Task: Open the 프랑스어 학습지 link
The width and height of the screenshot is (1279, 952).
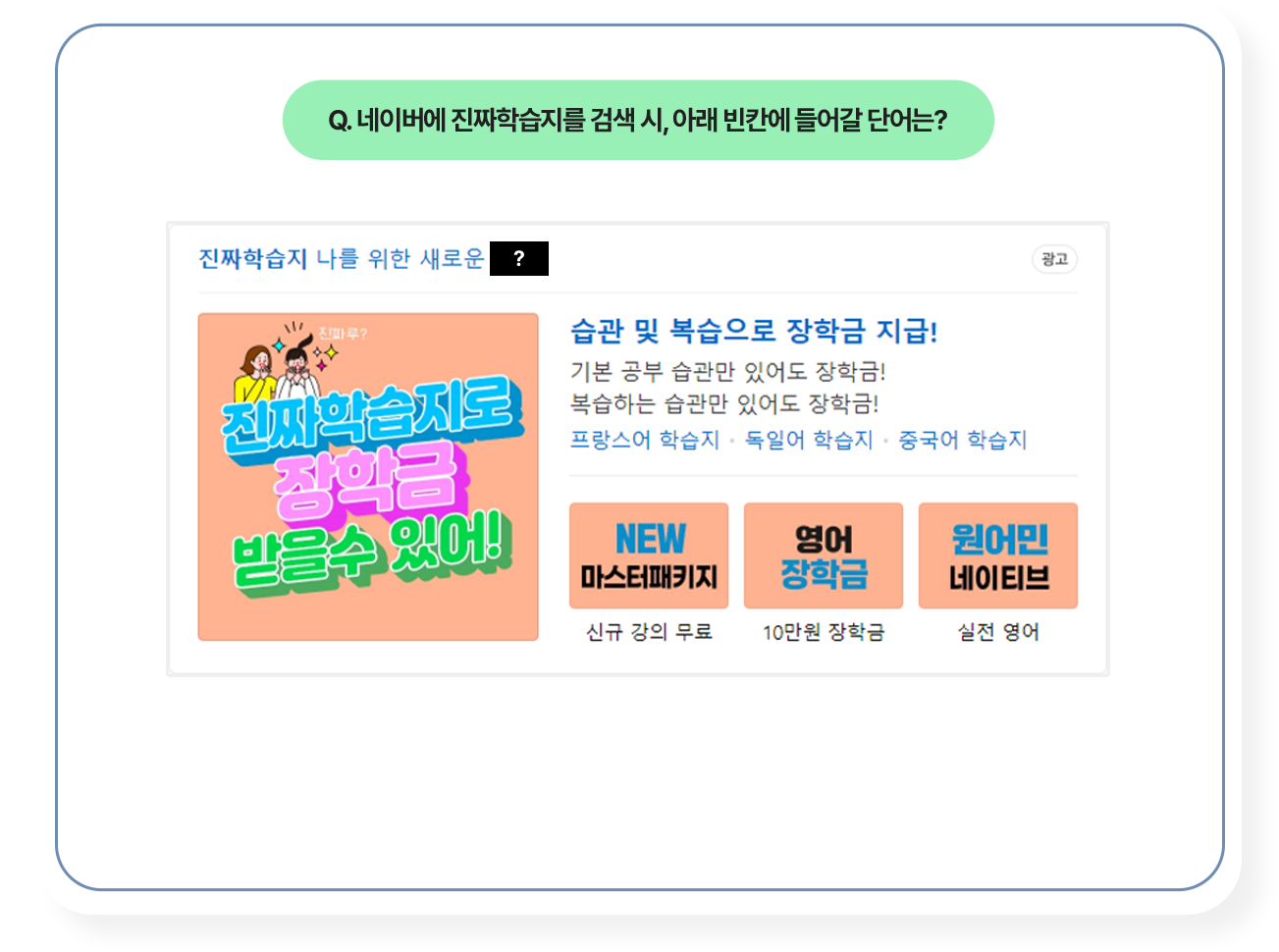Action: click(645, 440)
